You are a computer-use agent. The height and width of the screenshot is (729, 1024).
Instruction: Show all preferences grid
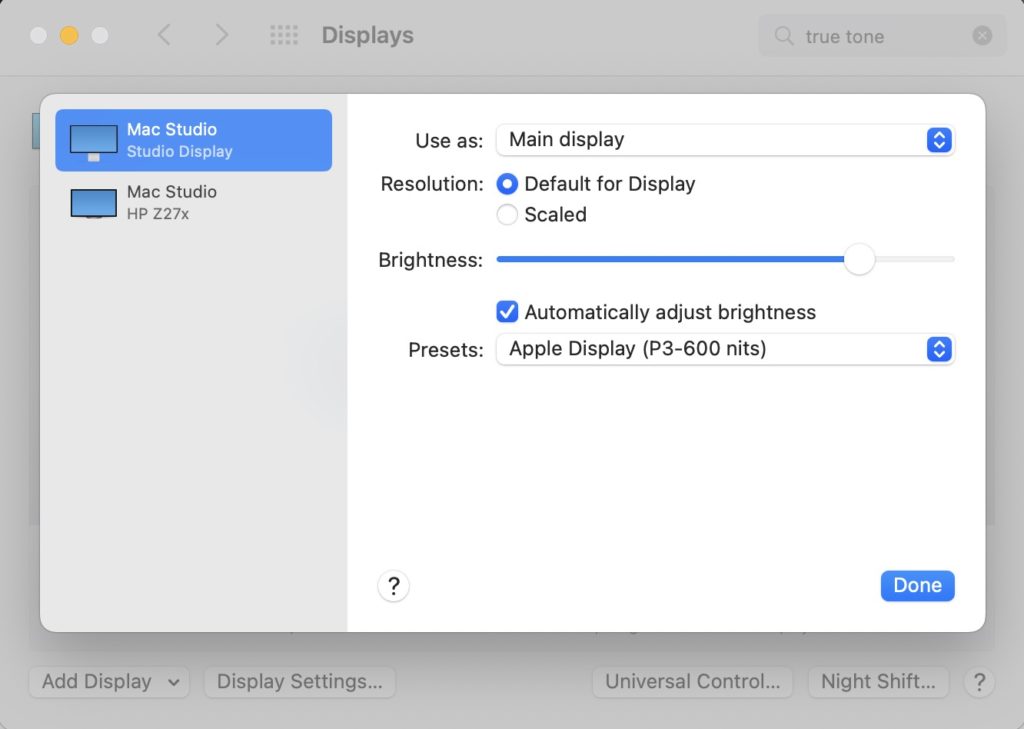[284, 35]
